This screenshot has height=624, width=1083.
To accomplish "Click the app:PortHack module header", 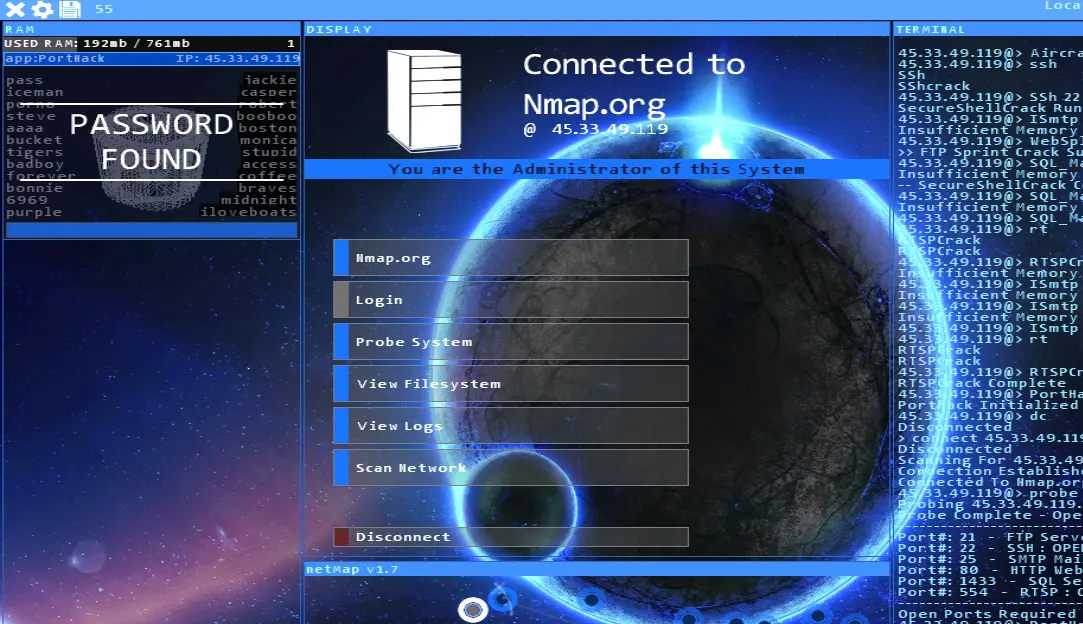I will click(x=151, y=59).
